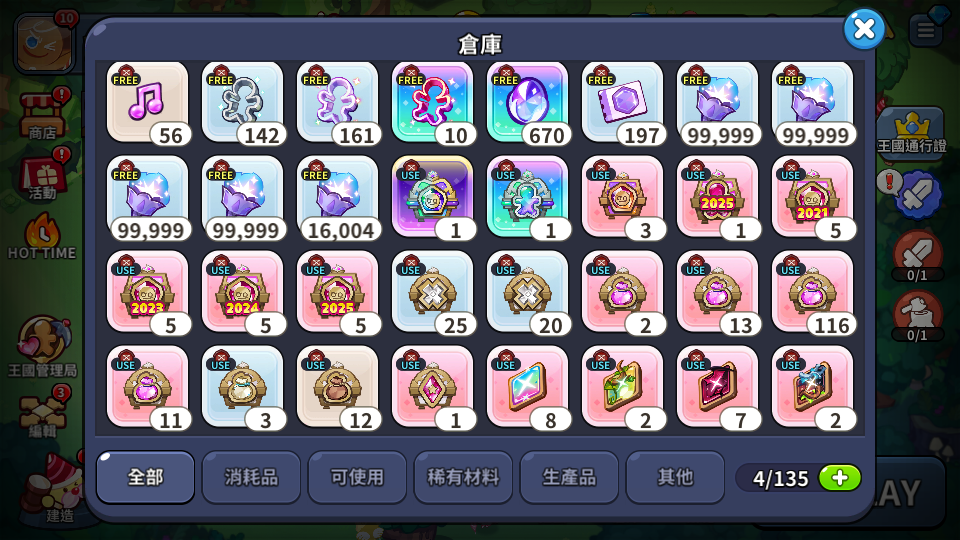Use the 2023 cookie chest item
The width and height of the screenshot is (960, 540).
point(148,293)
